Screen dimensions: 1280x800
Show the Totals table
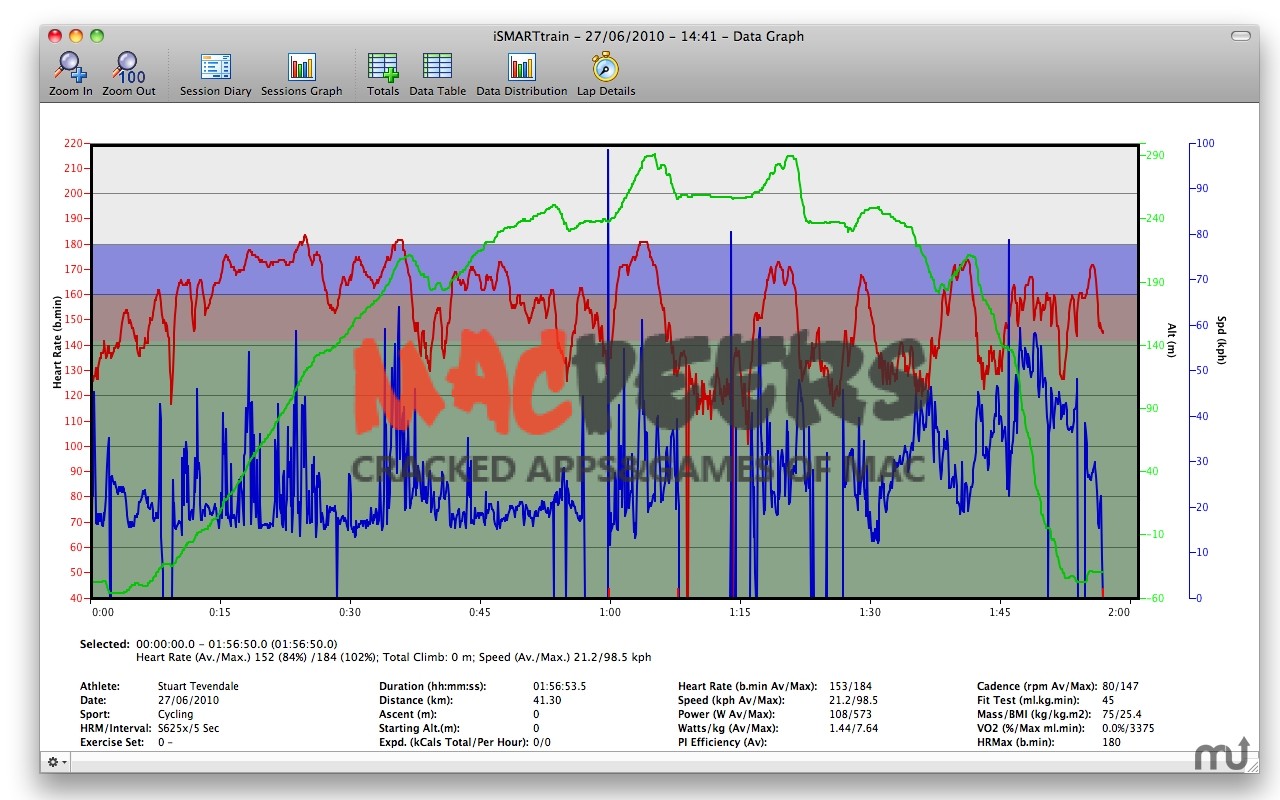pyautogui.click(x=383, y=67)
